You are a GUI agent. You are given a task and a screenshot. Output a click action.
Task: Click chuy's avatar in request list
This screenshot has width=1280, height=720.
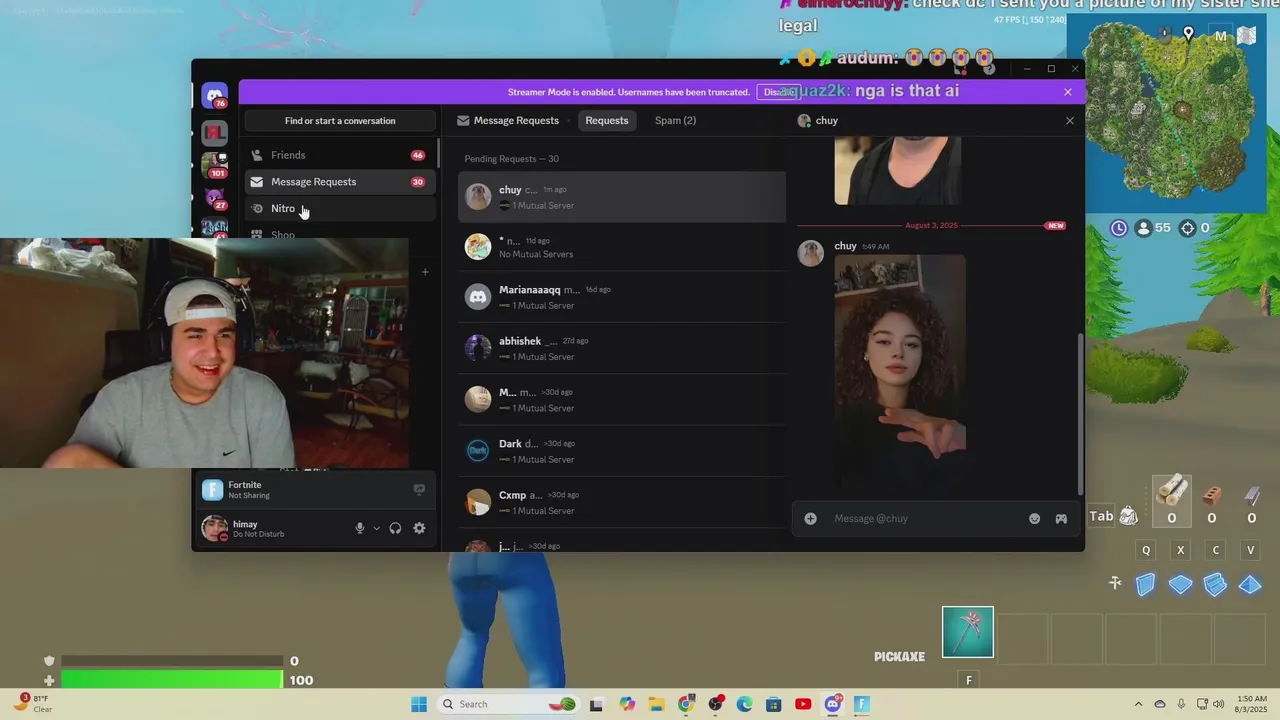pos(478,196)
